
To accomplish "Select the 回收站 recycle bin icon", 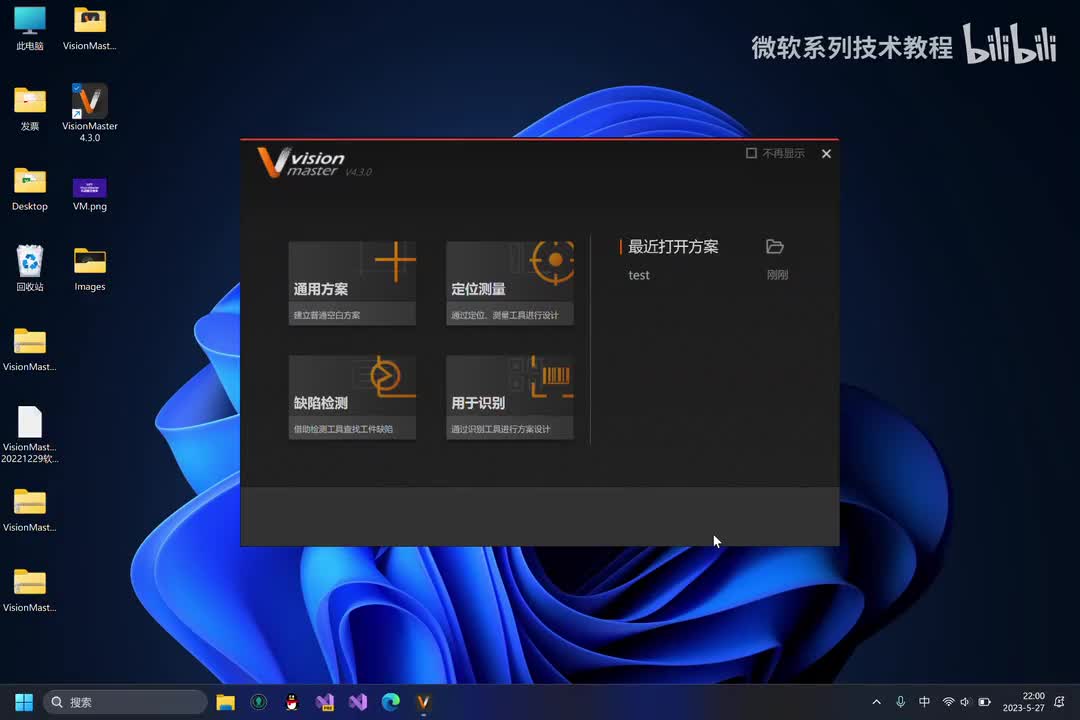I will pos(30,269).
